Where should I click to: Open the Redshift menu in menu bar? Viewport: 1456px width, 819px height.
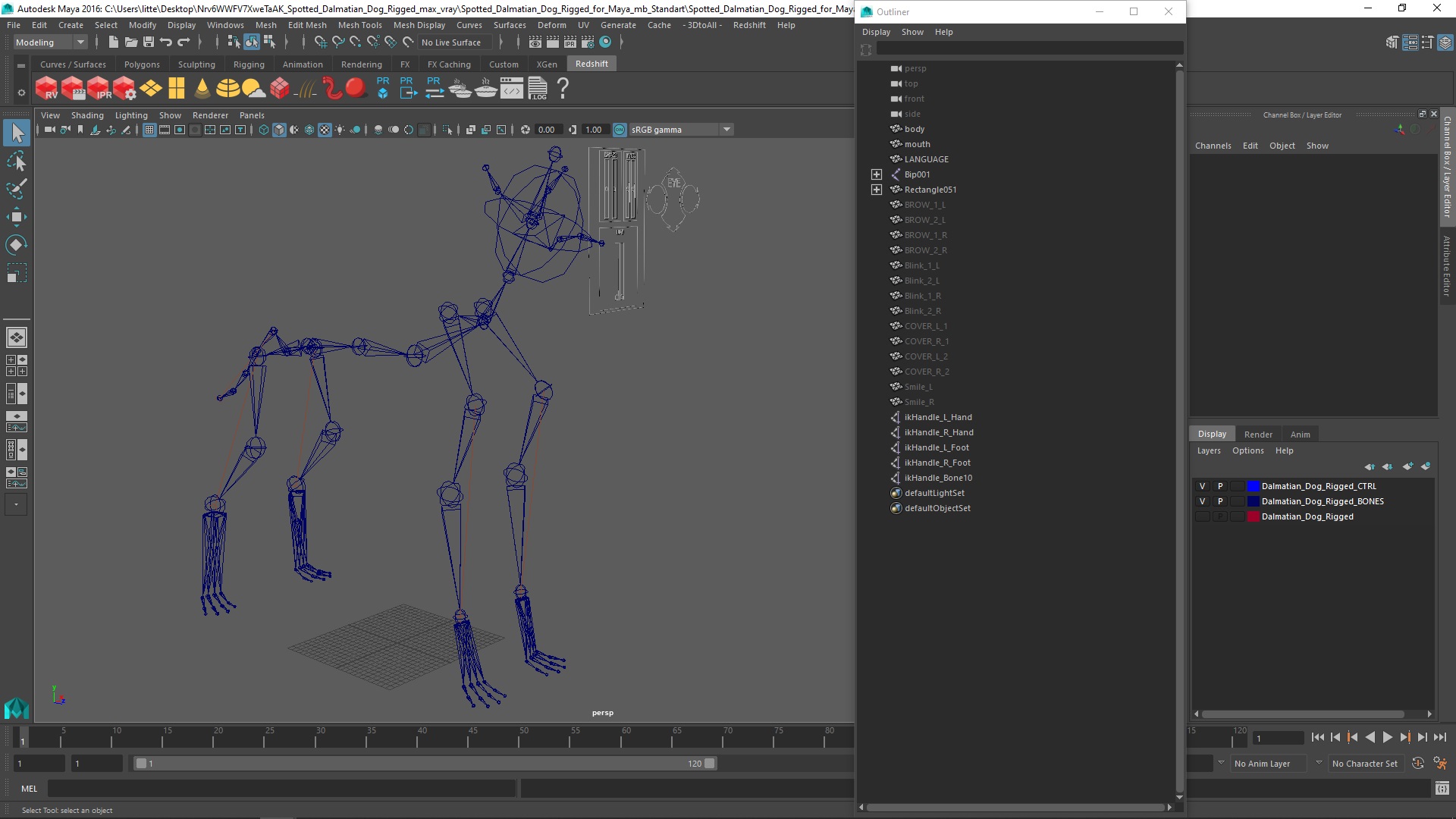[748, 25]
